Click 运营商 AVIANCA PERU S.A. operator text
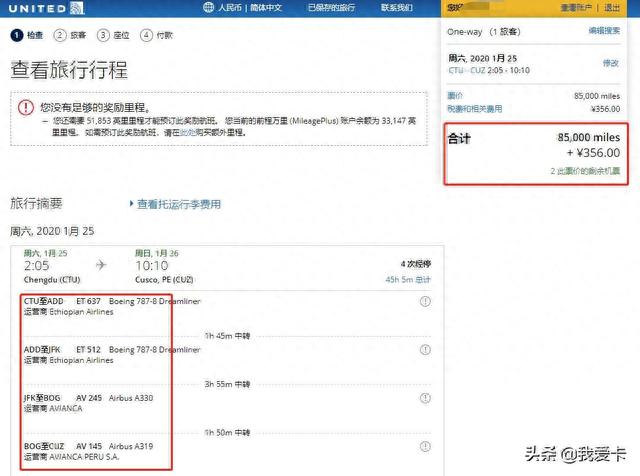 click(x=71, y=457)
